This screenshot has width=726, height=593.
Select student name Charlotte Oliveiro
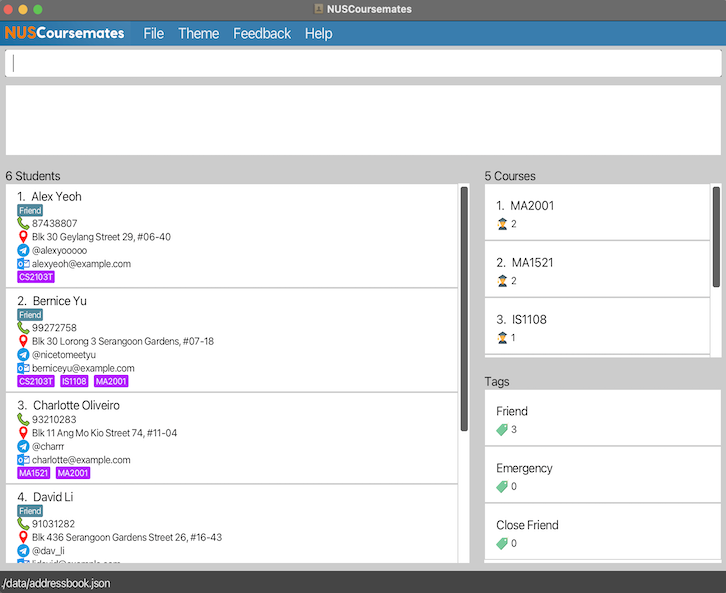pos(76,406)
